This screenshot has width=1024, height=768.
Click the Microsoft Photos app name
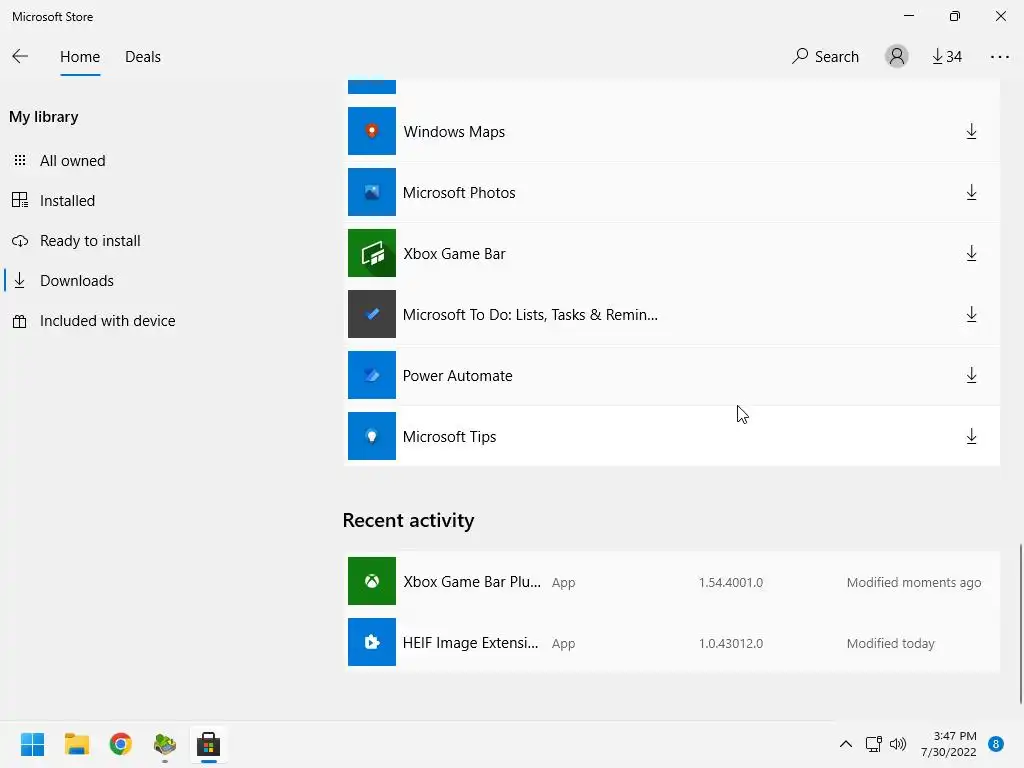click(459, 193)
